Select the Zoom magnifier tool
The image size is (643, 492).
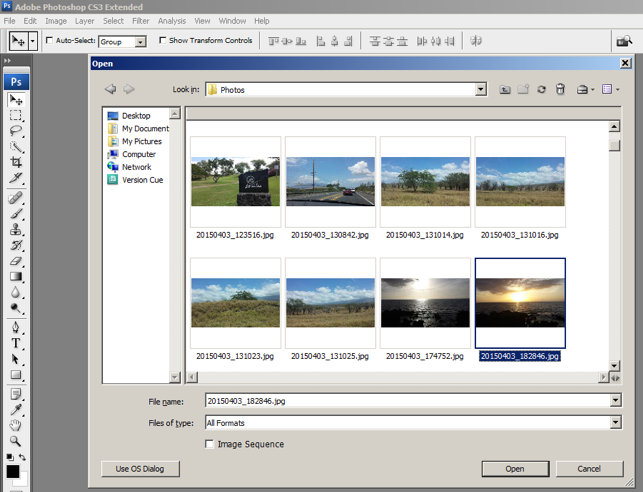[x=16, y=440]
